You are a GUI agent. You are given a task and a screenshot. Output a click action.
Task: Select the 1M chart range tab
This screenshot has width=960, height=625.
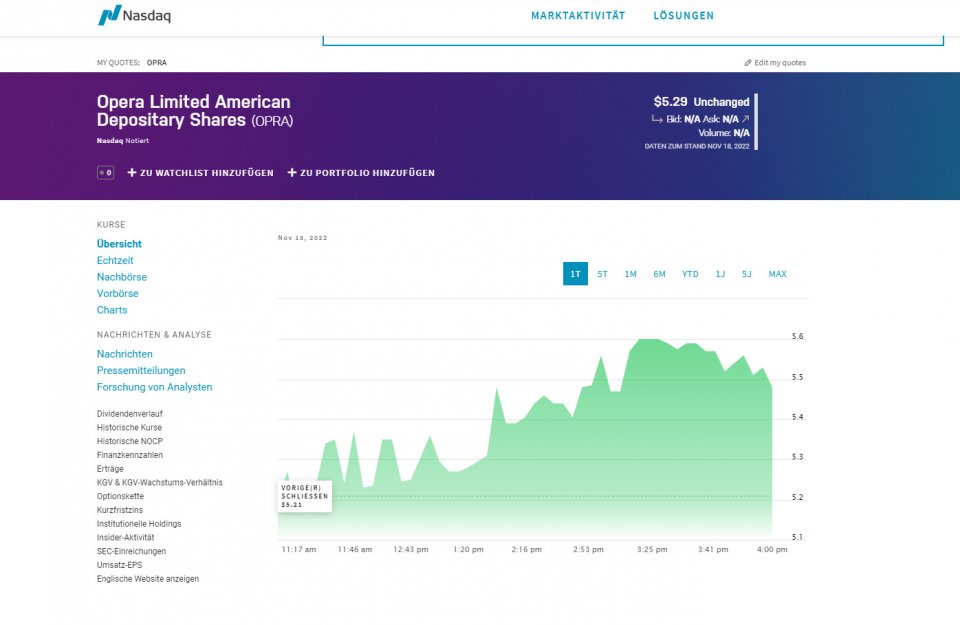click(631, 274)
